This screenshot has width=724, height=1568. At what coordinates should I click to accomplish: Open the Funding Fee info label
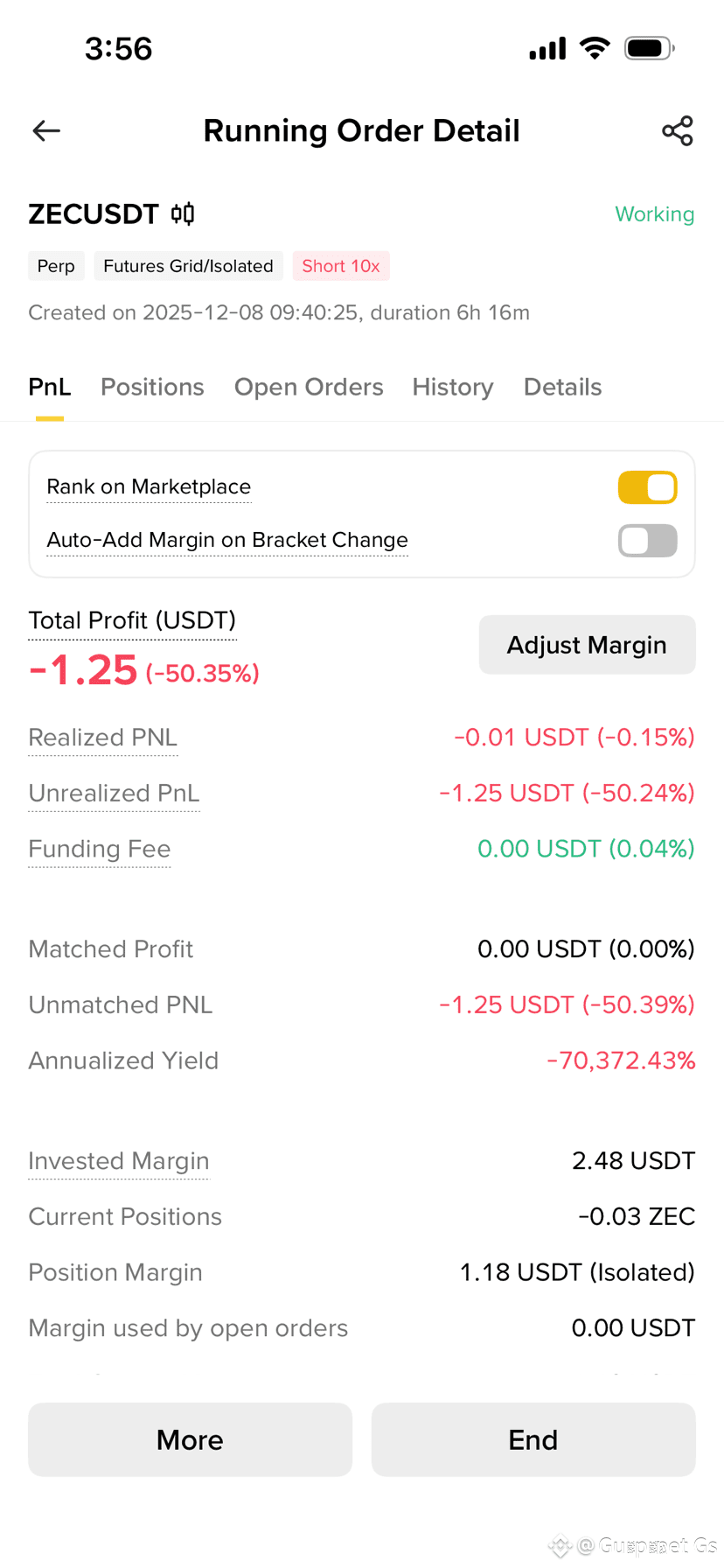pos(100,849)
